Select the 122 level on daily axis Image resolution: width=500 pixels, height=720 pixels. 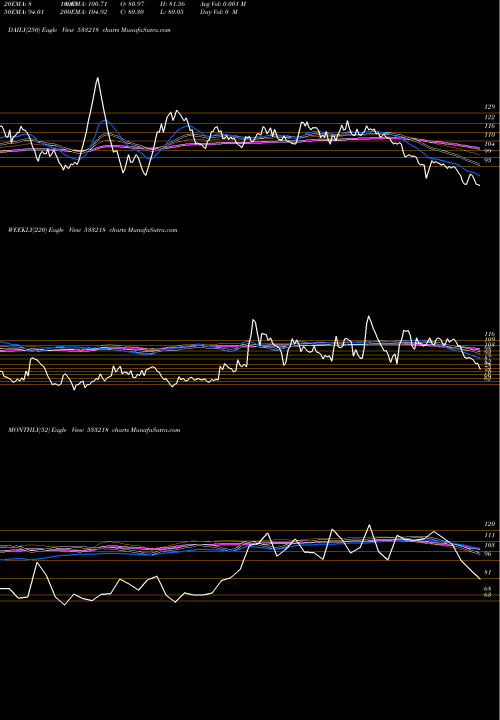point(489,118)
